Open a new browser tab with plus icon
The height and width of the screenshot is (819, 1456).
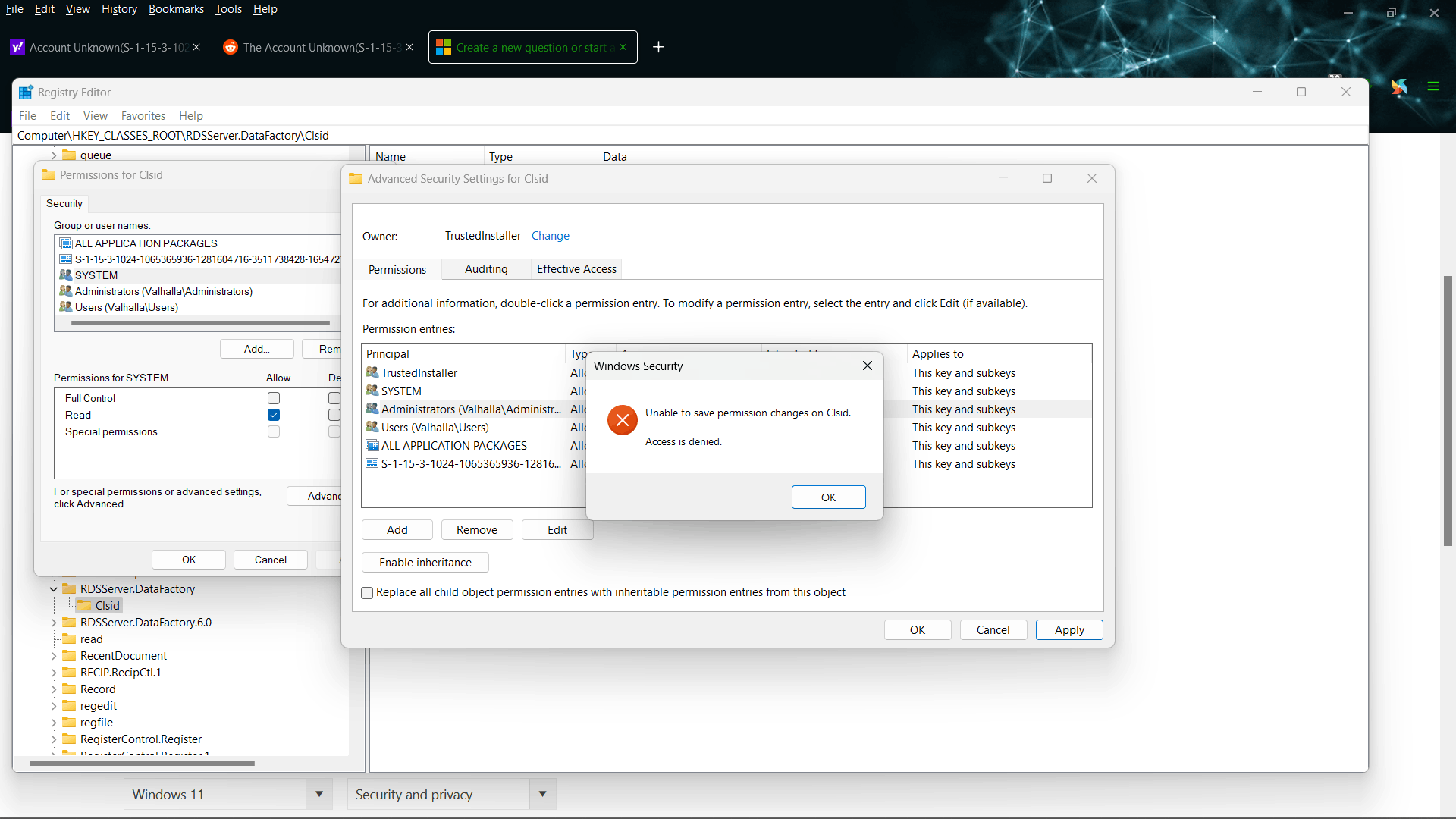pyautogui.click(x=658, y=47)
